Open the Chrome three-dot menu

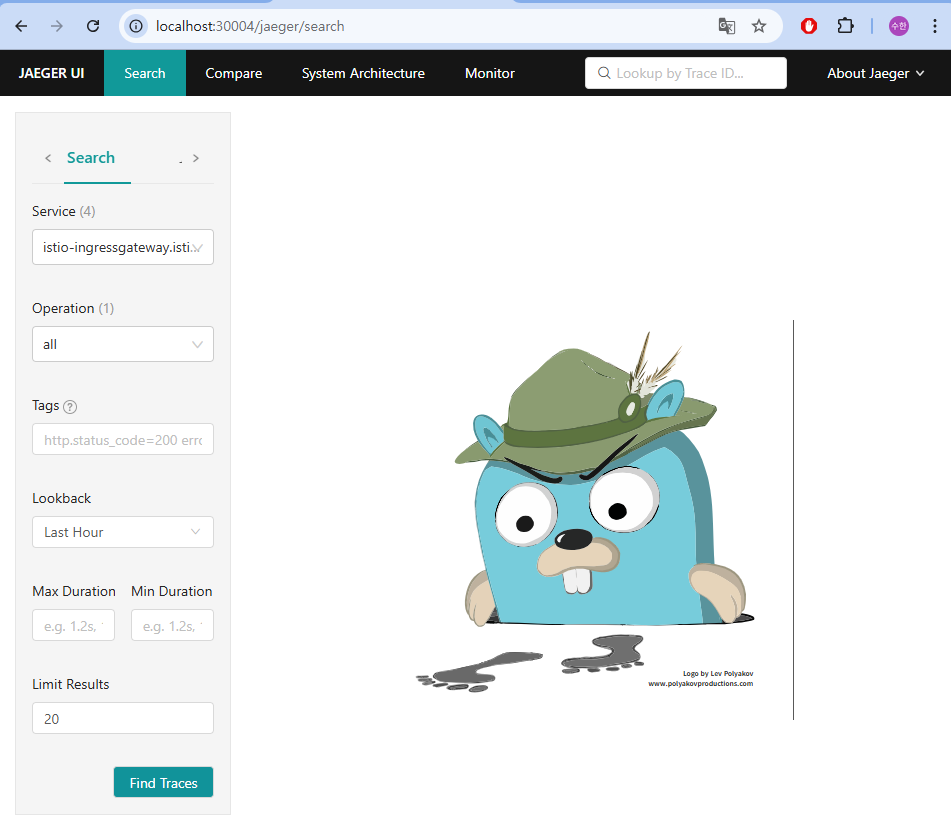935,26
